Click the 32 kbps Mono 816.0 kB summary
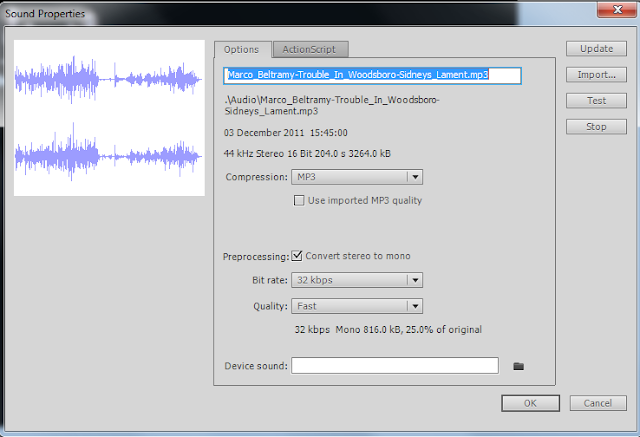The image size is (640, 437). [x=388, y=330]
